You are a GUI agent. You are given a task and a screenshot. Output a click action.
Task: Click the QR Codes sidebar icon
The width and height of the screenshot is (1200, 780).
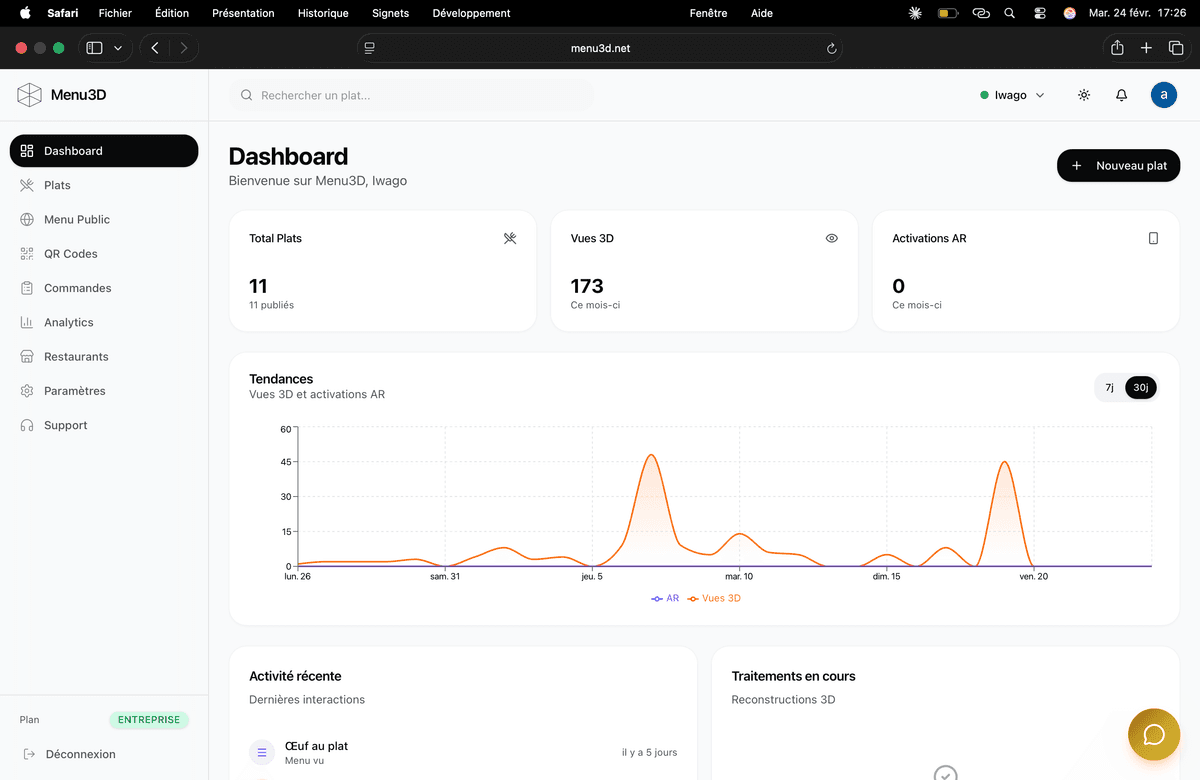click(27, 254)
